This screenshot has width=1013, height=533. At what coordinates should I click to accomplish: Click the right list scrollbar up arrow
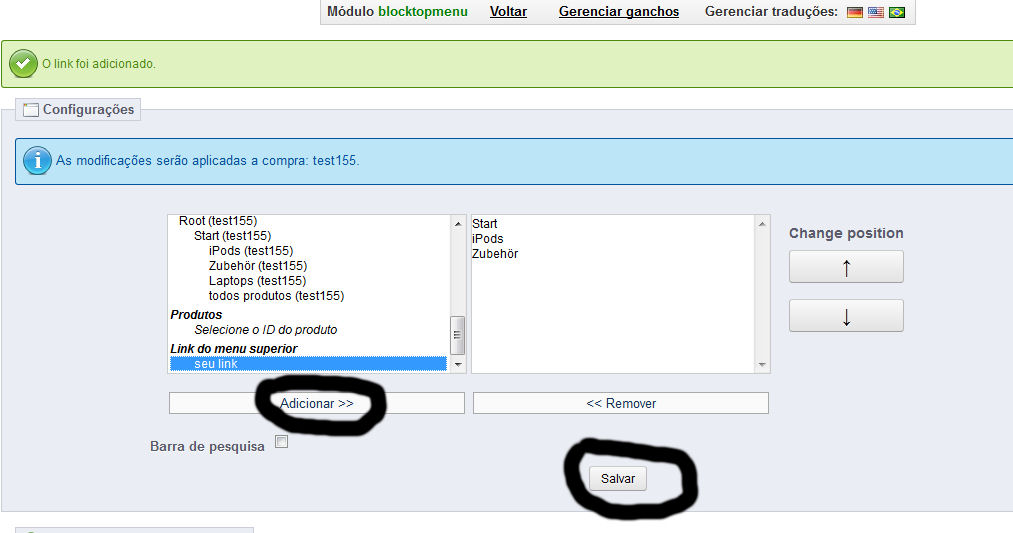coord(762,224)
